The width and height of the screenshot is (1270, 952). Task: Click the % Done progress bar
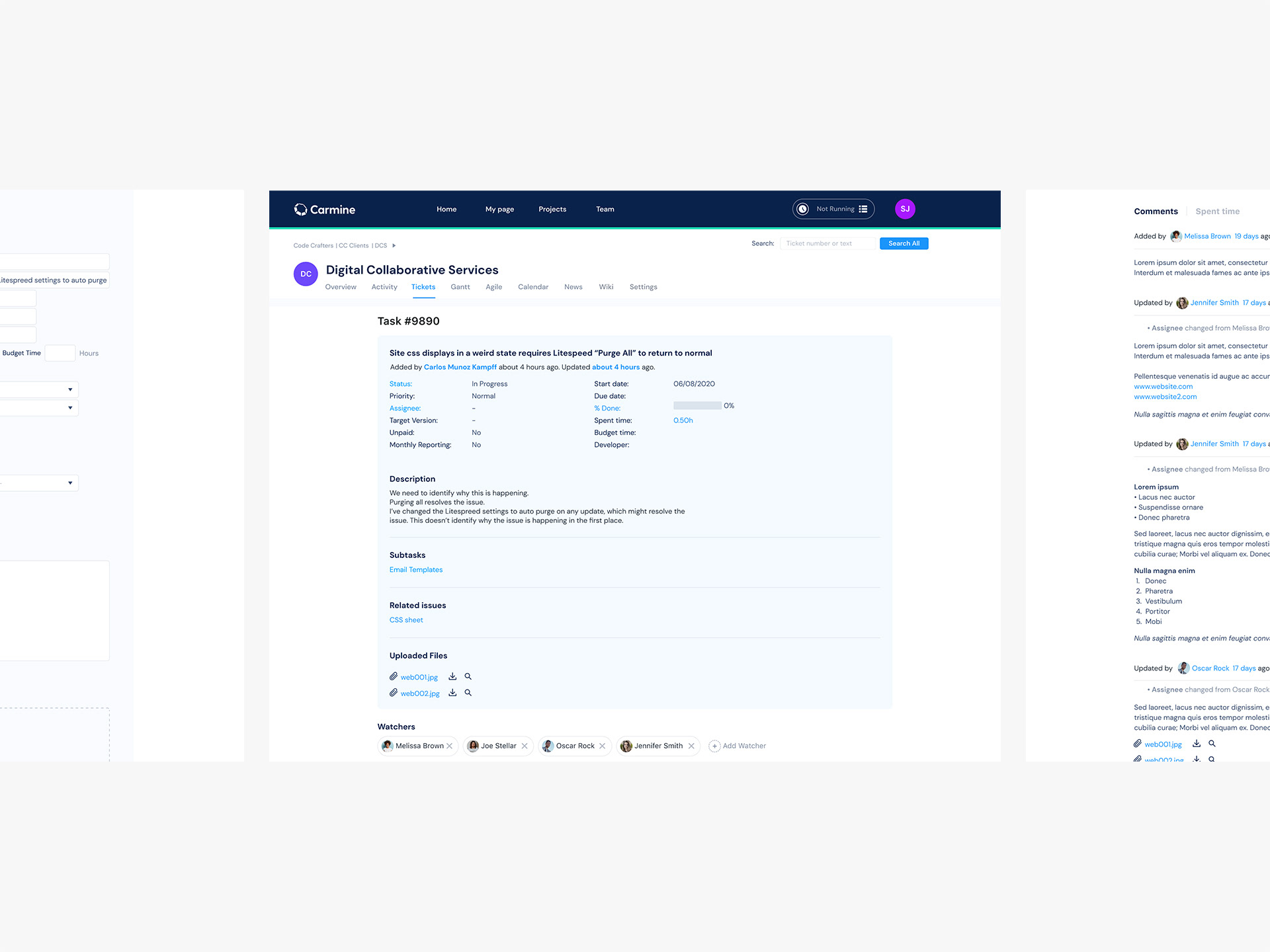[x=697, y=405]
